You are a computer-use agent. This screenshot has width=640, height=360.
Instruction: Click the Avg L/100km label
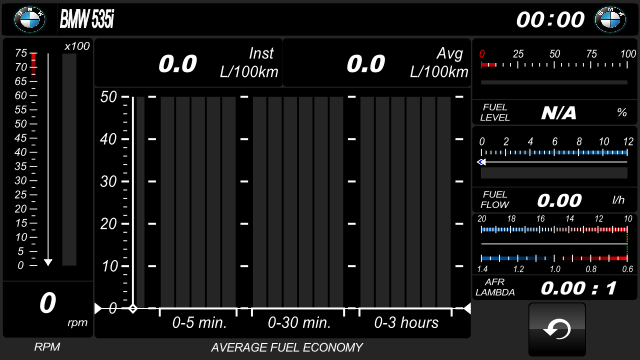point(439,62)
